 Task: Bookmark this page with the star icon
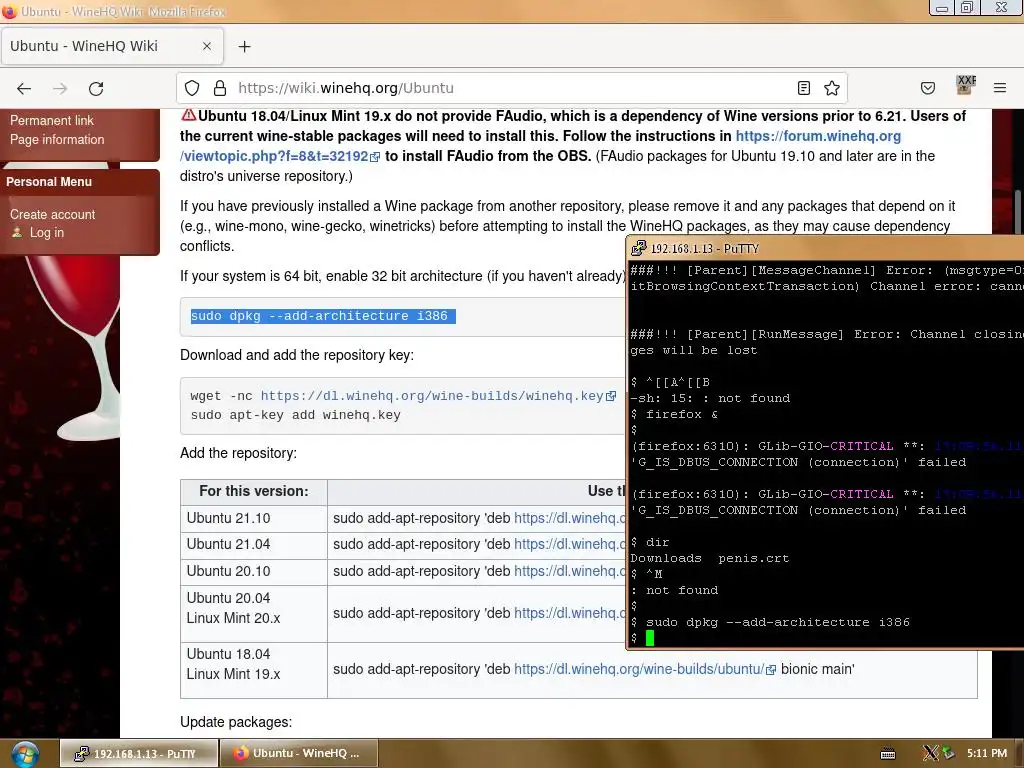(831, 88)
